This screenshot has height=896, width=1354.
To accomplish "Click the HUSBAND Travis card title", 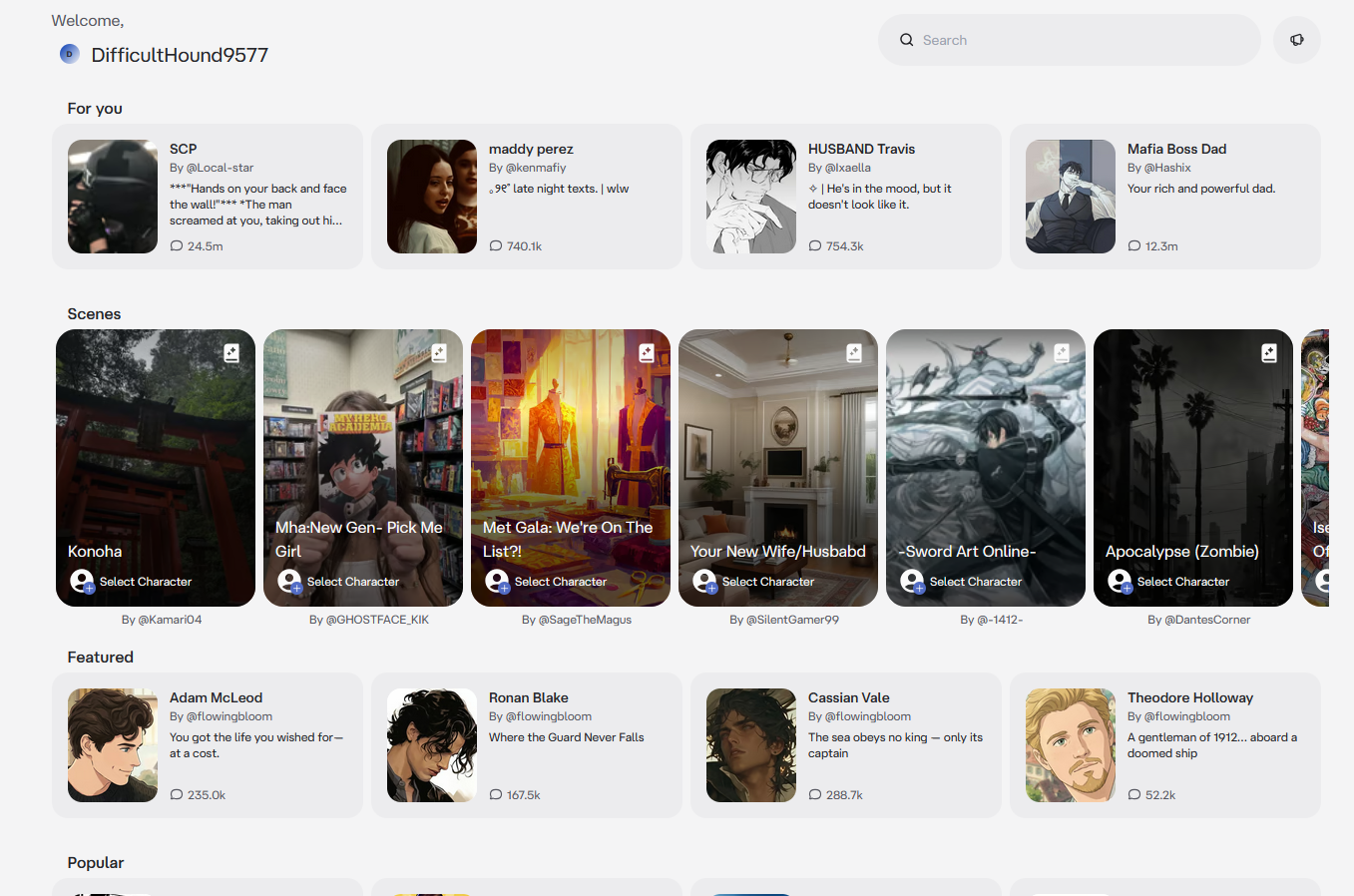I will point(861,149).
